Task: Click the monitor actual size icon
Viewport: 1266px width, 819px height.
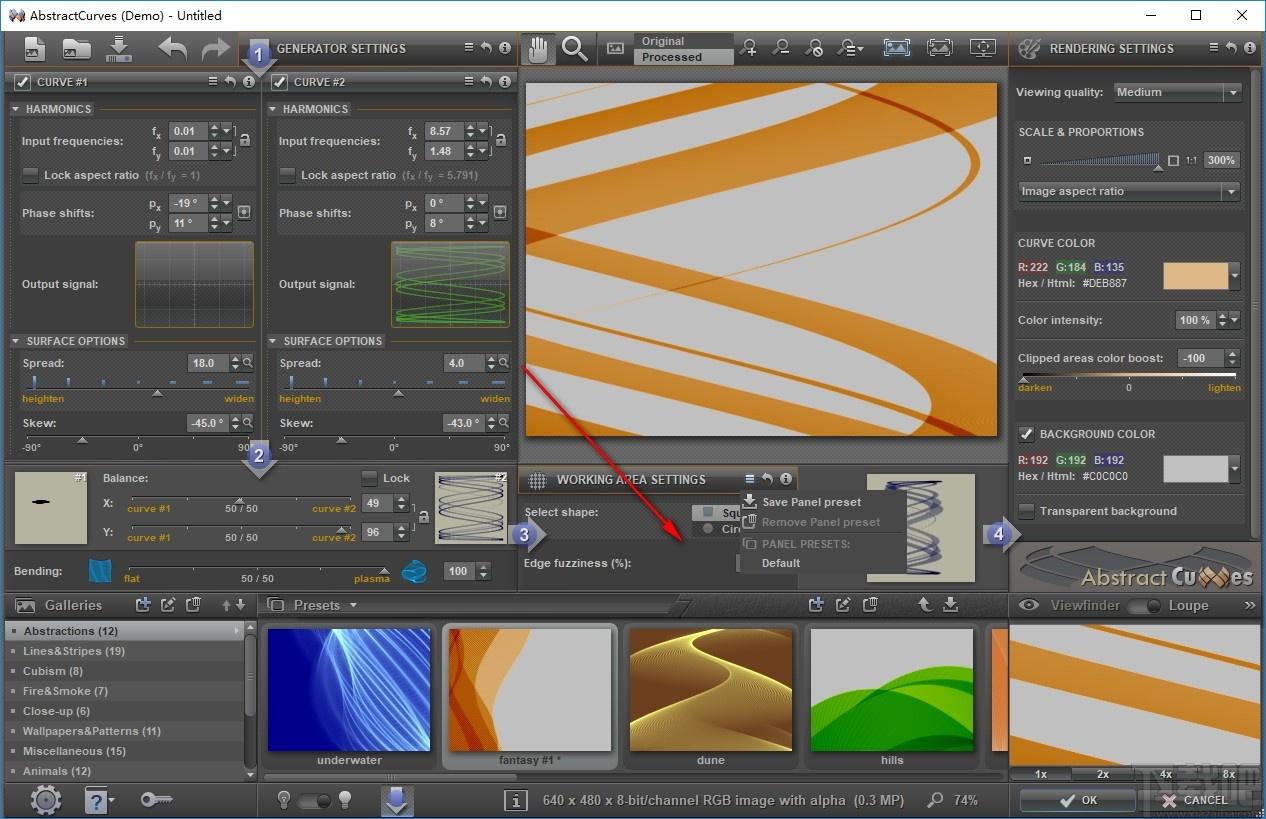Action: pos(983,47)
